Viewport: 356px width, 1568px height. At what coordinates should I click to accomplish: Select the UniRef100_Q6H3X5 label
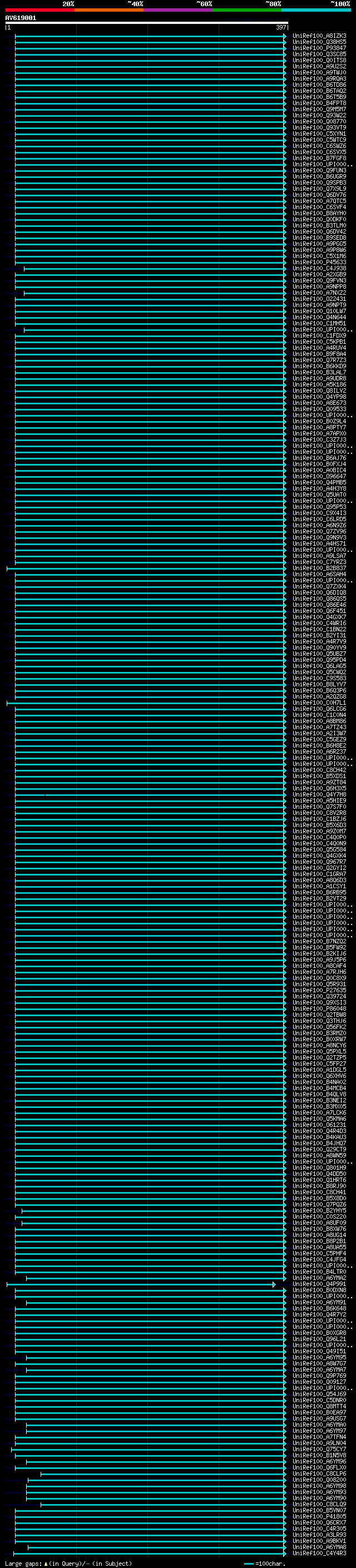(319, 788)
